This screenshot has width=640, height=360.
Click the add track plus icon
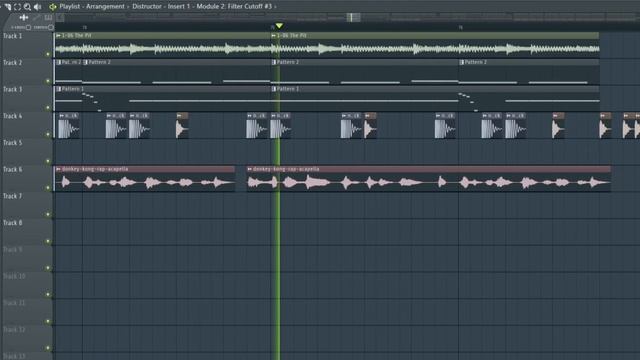click(24, 18)
